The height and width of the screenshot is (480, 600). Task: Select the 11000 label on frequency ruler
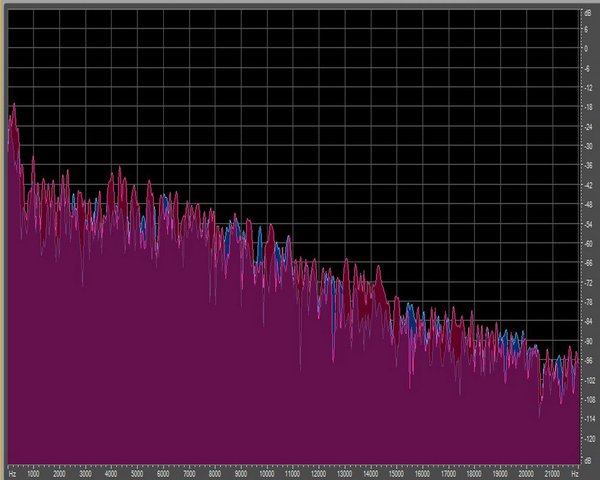(292, 474)
